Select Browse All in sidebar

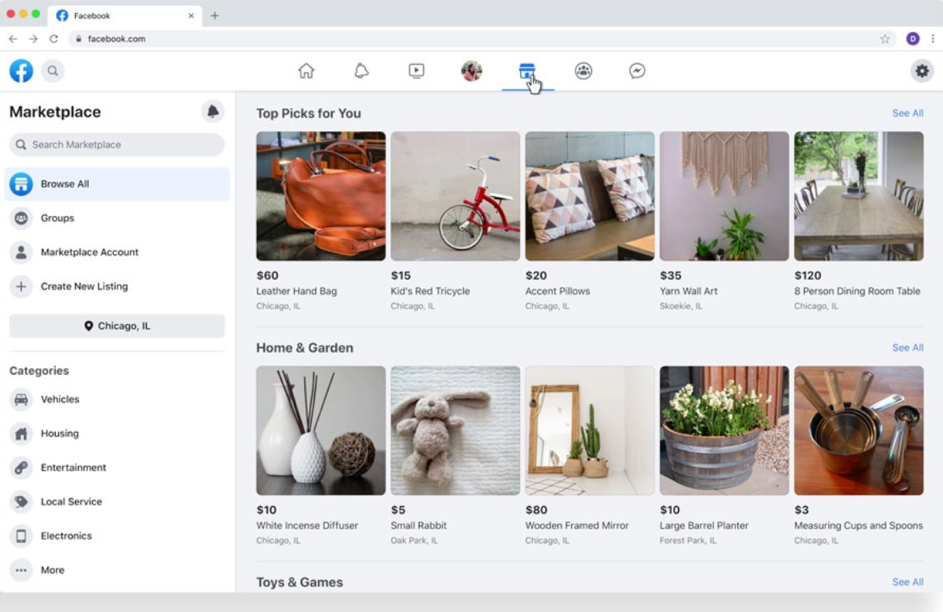[117, 184]
